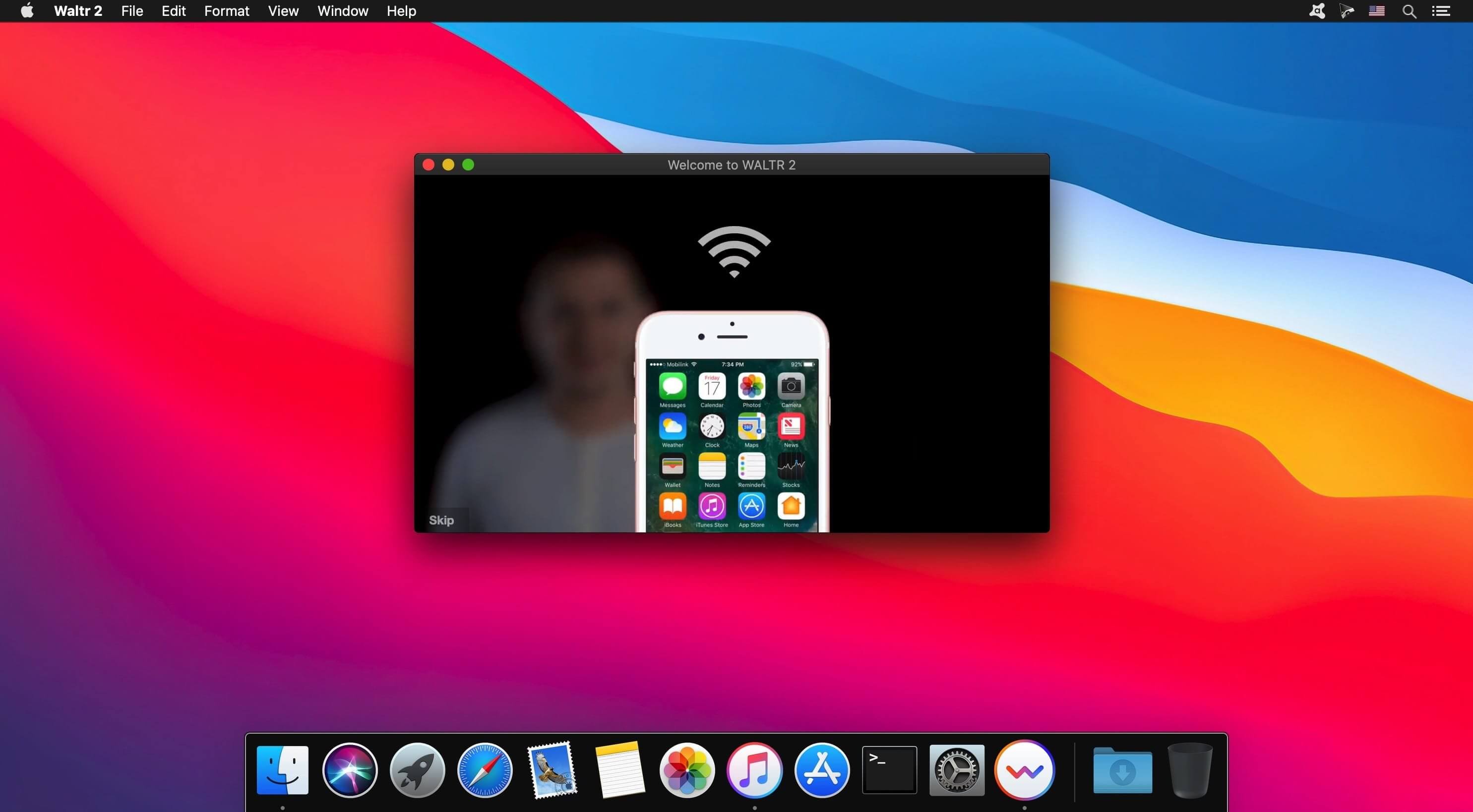The image size is (1473, 812).
Task: Click the paper-plane menu bar icon
Action: 1347,11
